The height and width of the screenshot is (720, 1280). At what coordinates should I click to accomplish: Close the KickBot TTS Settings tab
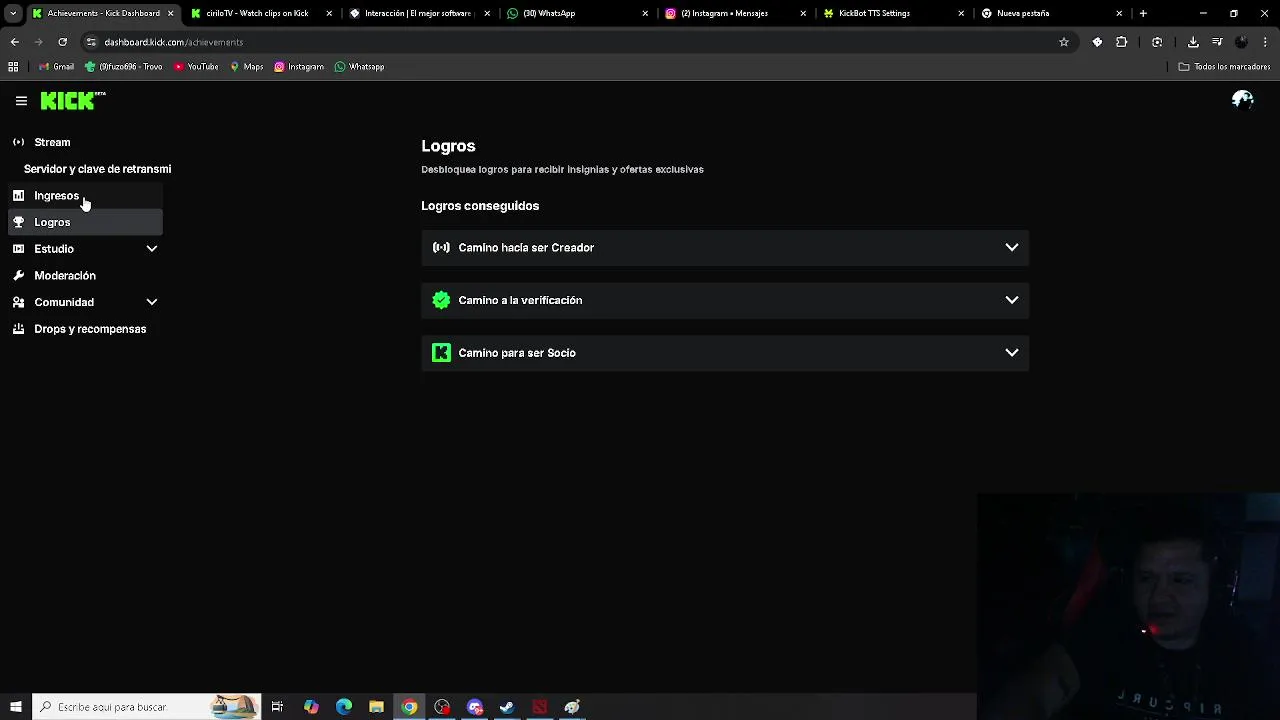961,13
